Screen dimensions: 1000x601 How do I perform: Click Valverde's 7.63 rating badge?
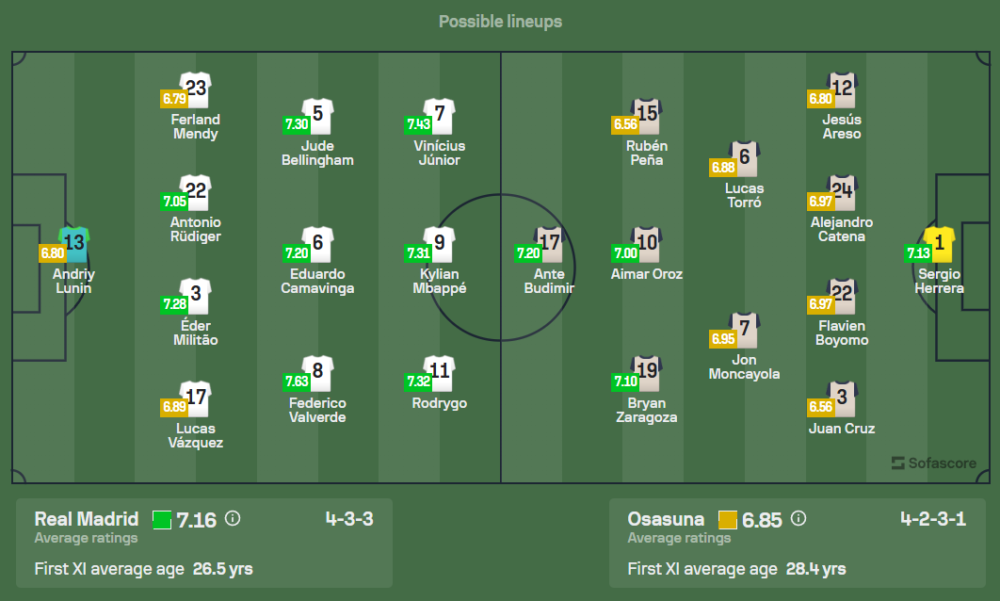tap(296, 381)
